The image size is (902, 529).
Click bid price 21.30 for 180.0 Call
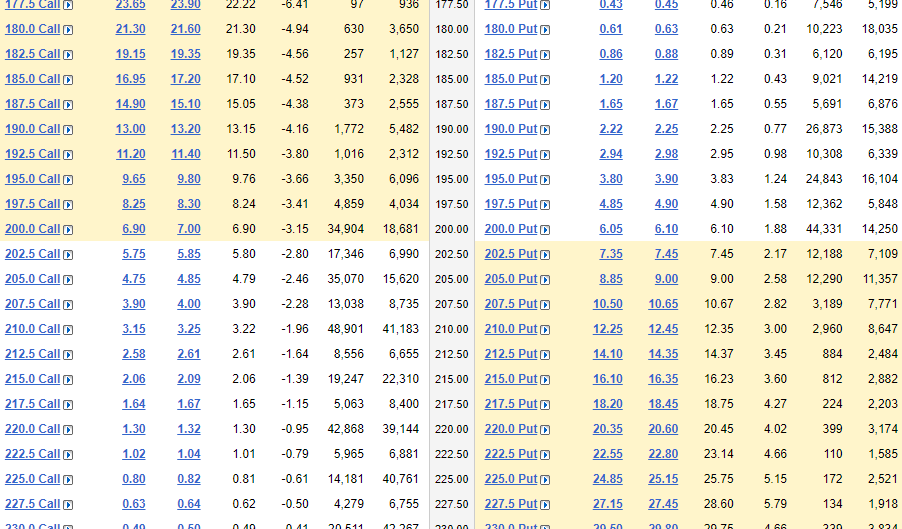click(x=131, y=29)
